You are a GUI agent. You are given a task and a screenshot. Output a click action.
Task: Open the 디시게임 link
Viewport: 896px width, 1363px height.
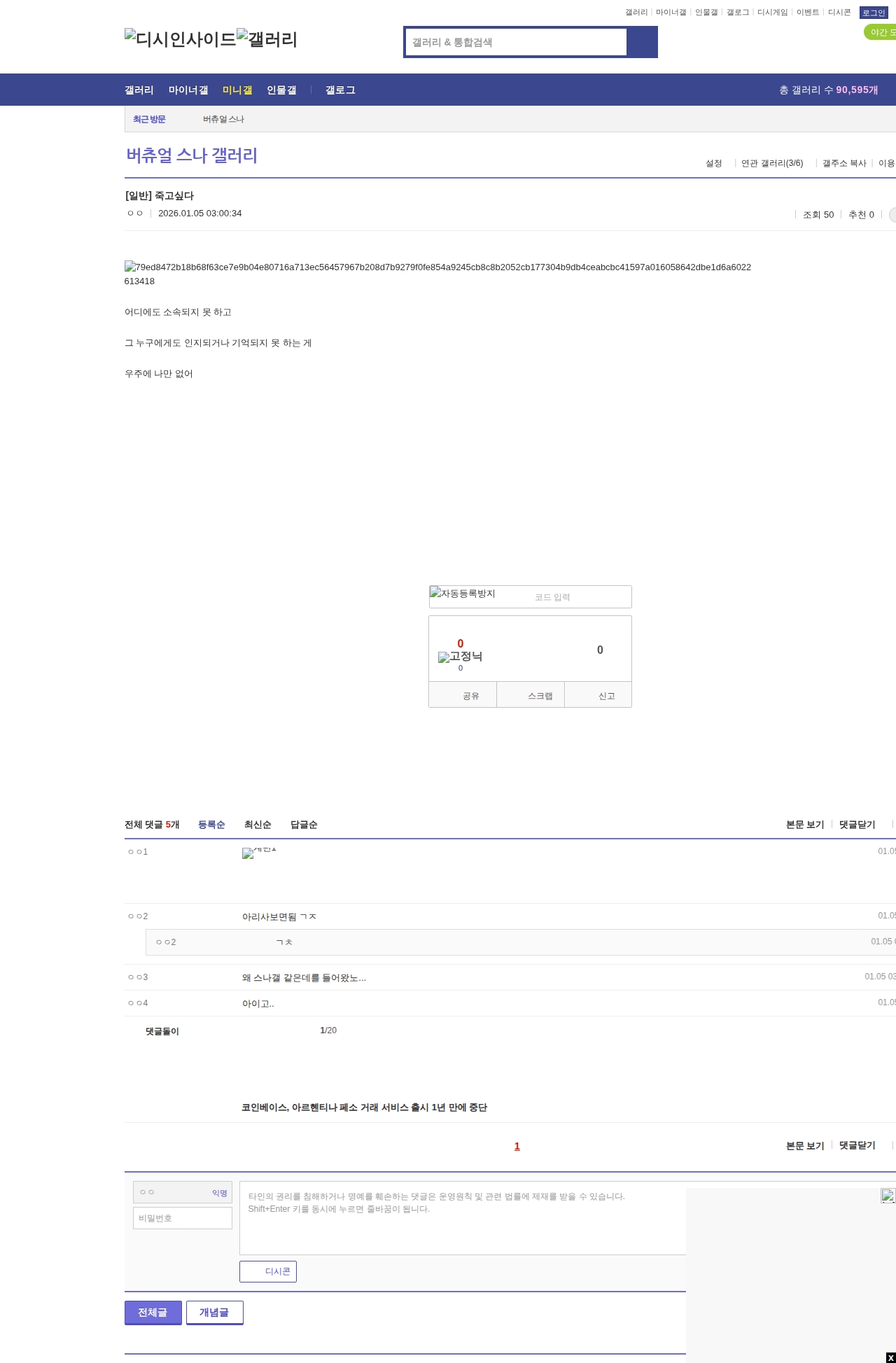[773, 12]
